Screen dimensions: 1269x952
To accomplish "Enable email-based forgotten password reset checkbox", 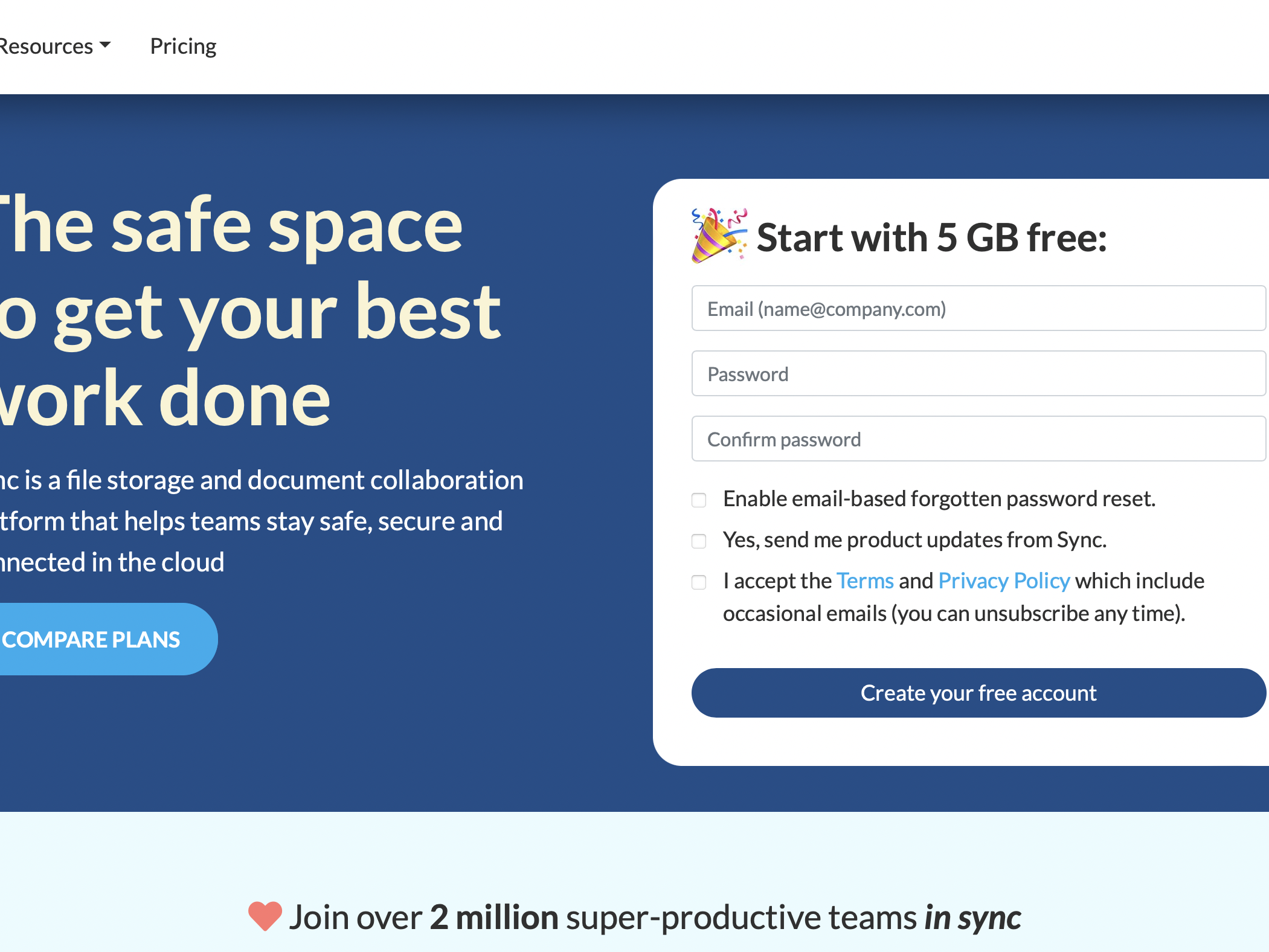I will click(699, 500).
